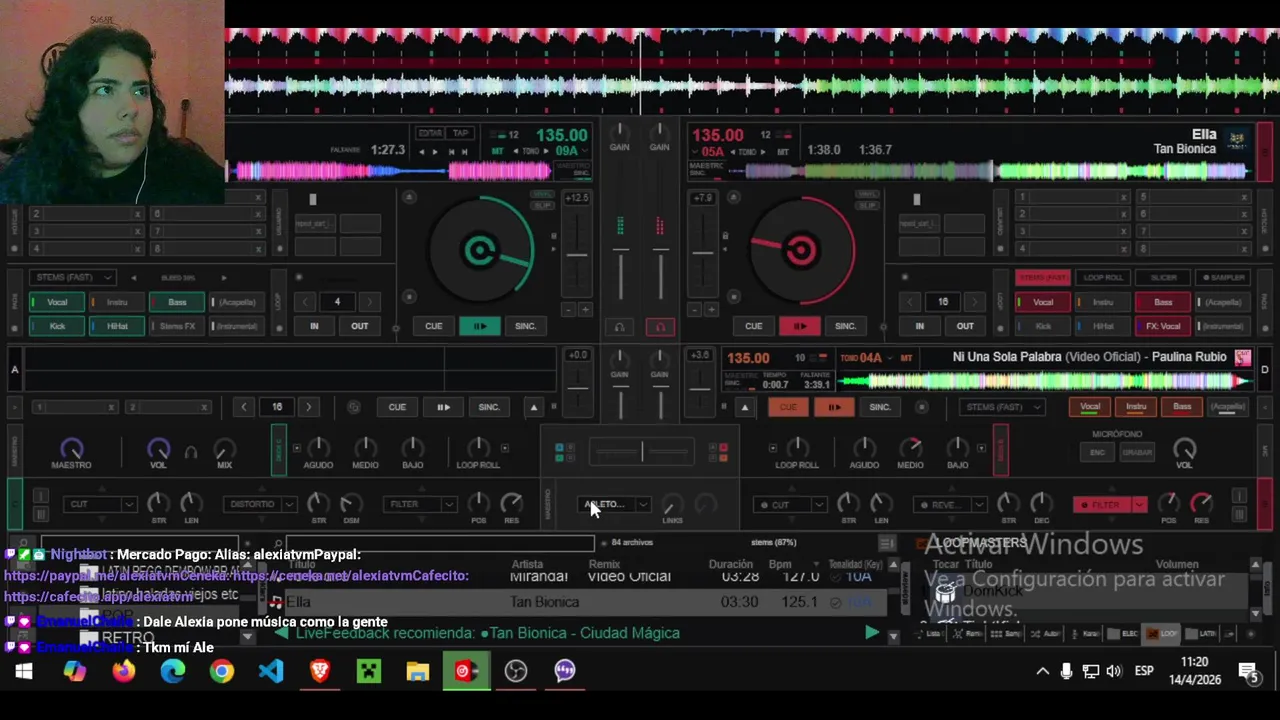The width and height of the screenshot is (1280, 720).
Task: Open red FILTER effect dropdown arrow
Action: pos(1138,504)
